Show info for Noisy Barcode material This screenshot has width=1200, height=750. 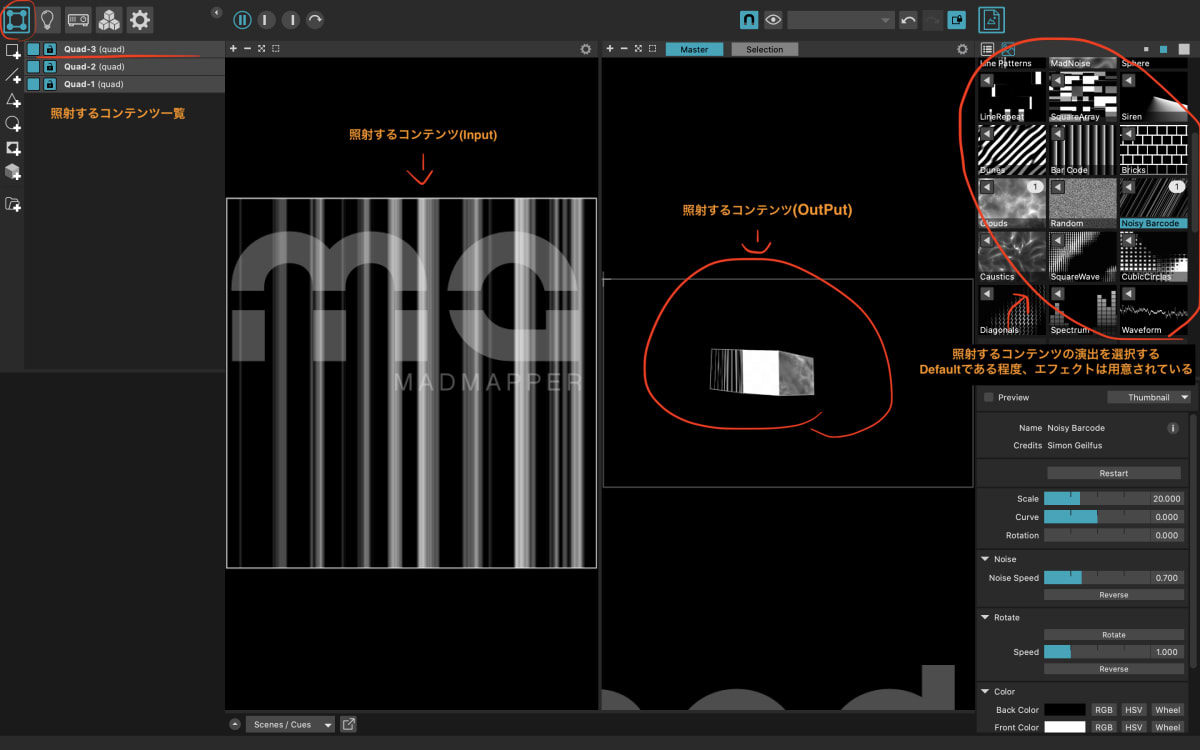1173,428
